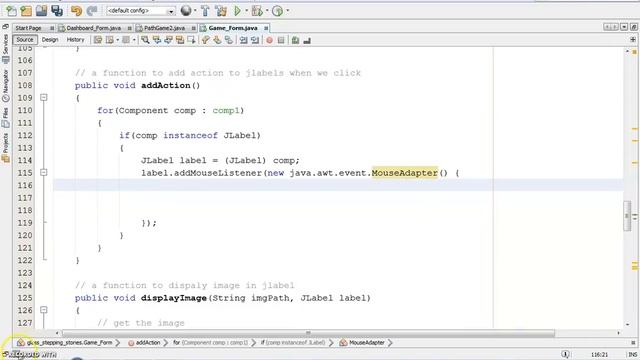Open Profile project dropdown arrow
The width and height of the screenshot is (640, 360).
click(x=288, y=11)
